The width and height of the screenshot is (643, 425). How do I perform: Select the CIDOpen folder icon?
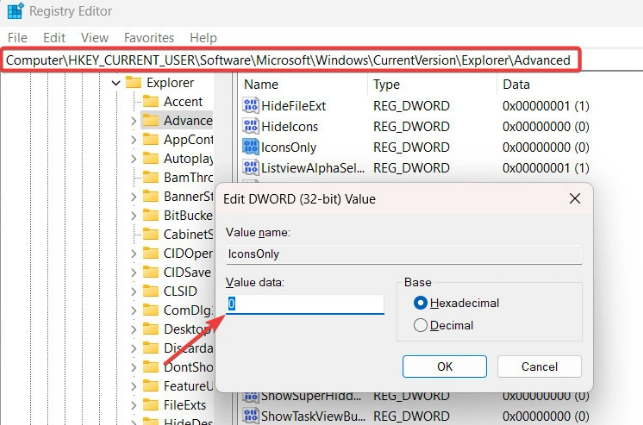pos(150,253)
